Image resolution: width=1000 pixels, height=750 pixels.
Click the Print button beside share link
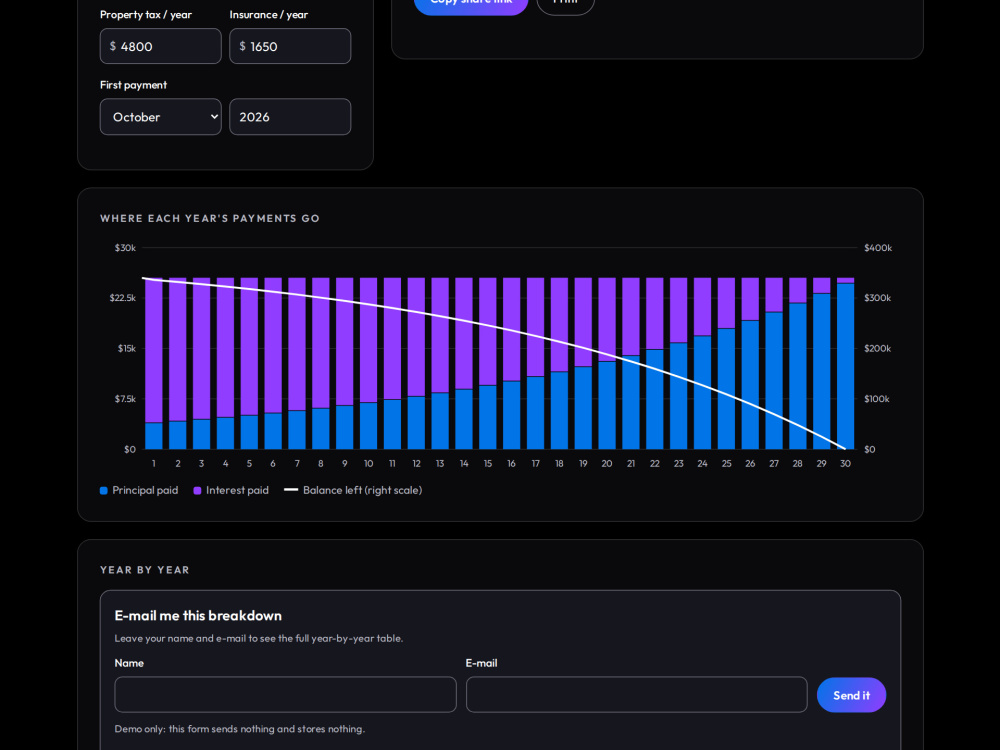pos(565,5)
